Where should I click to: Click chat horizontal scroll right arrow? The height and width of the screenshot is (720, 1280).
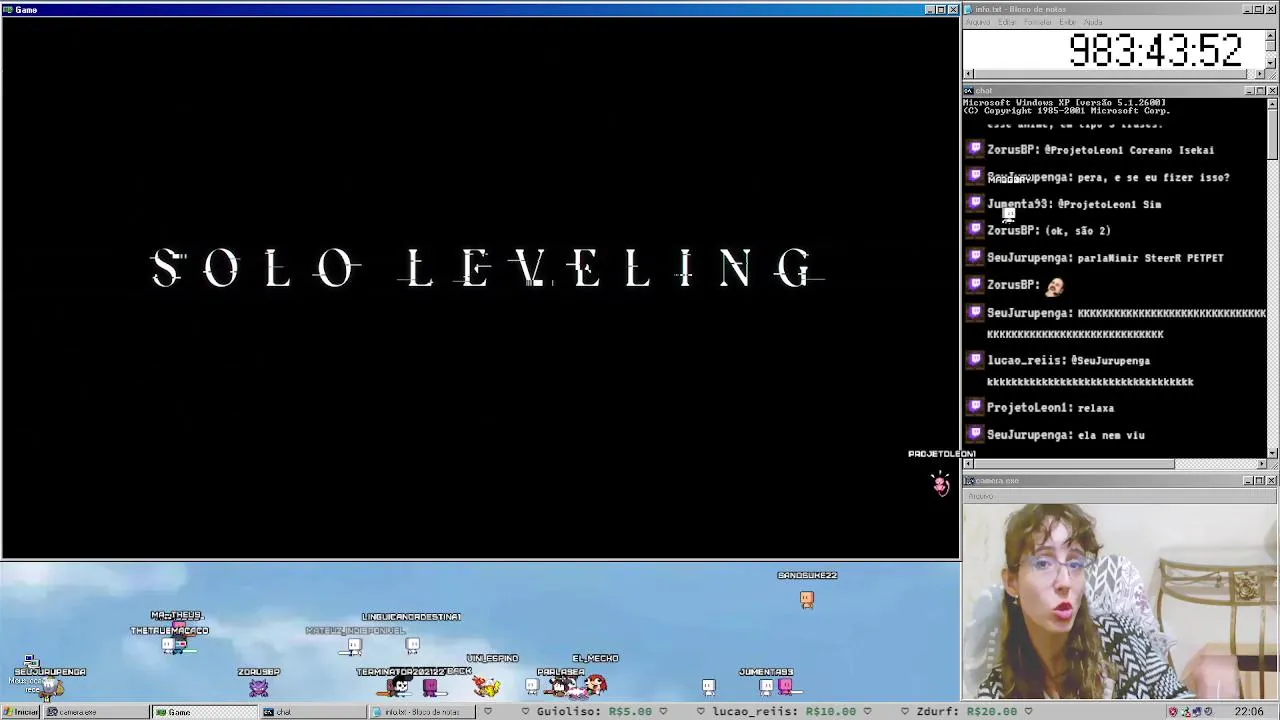(x=1260, y=464)
